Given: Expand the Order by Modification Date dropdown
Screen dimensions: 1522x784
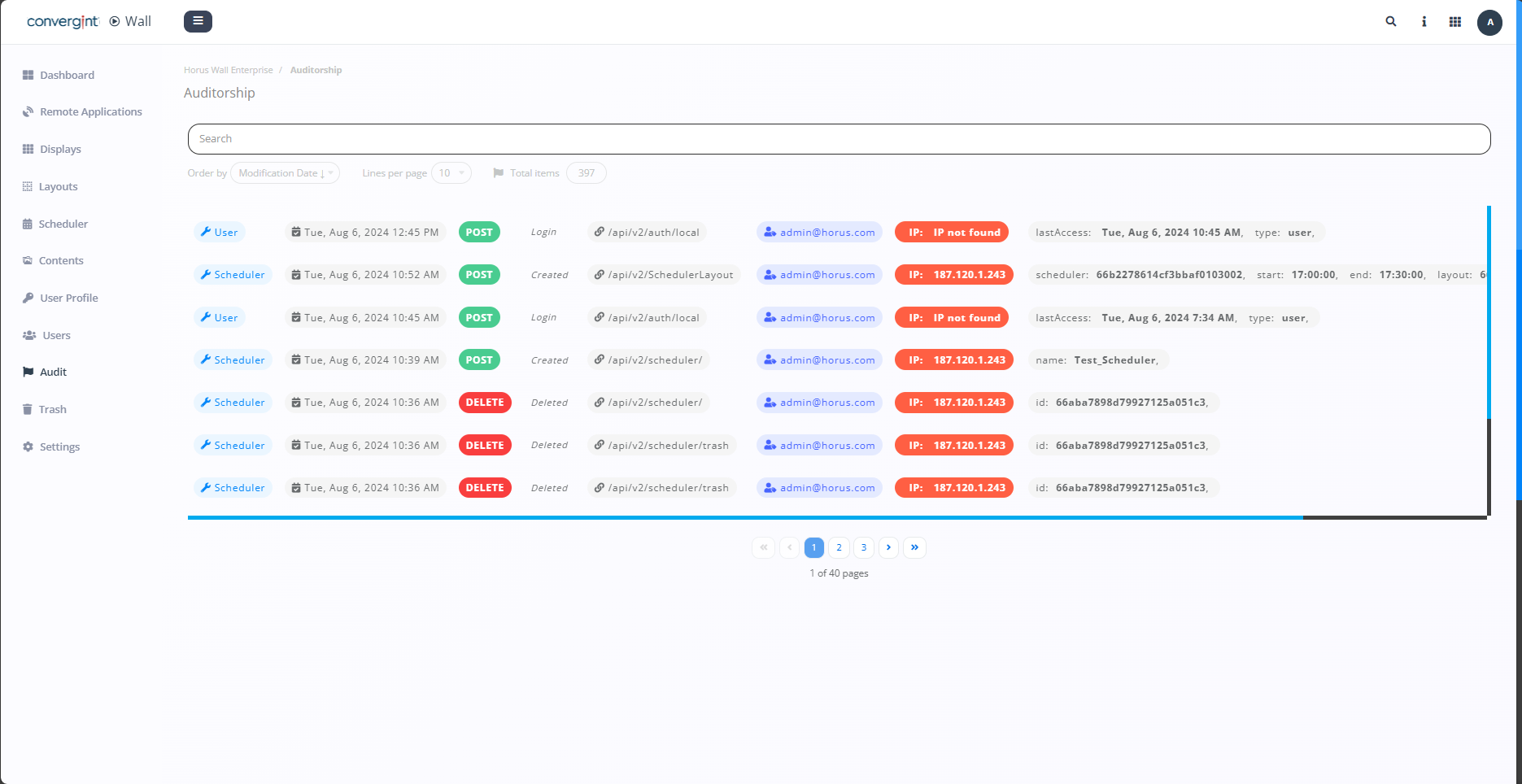Looking at the screenshot, I should [285, 173].
